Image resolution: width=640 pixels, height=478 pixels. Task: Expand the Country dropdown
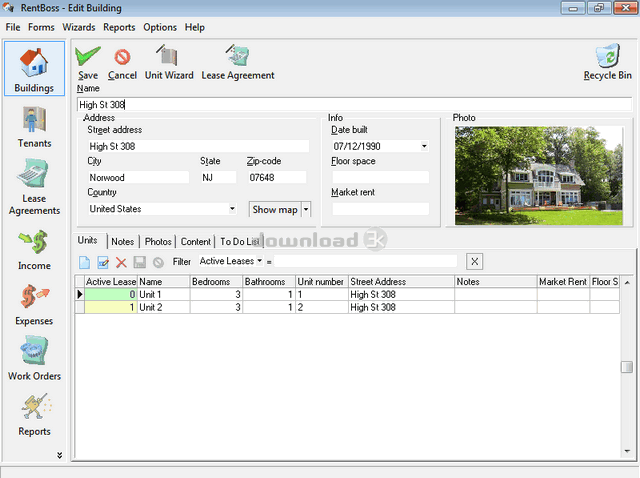232,209
